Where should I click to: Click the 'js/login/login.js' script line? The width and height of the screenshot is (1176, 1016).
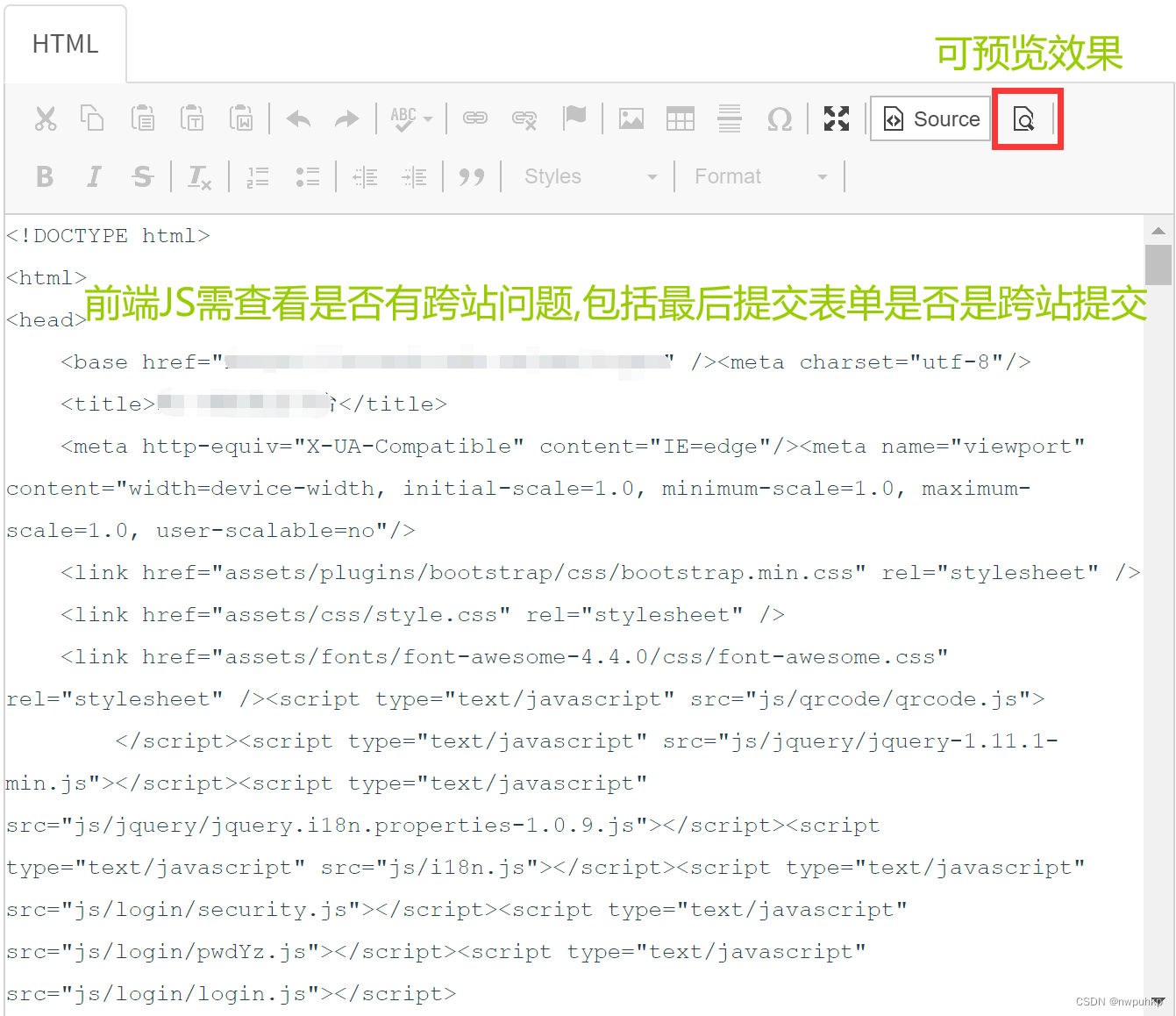point(232,994)
